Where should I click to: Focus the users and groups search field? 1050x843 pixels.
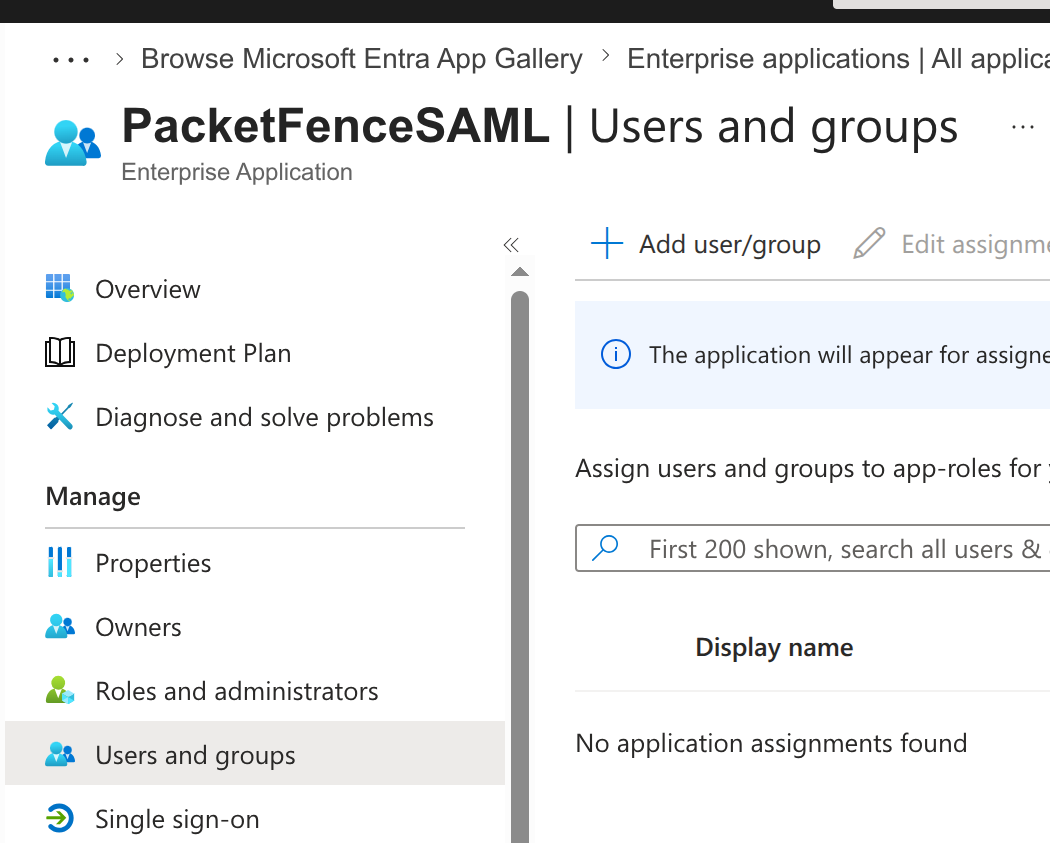click(x=812, y=548)
